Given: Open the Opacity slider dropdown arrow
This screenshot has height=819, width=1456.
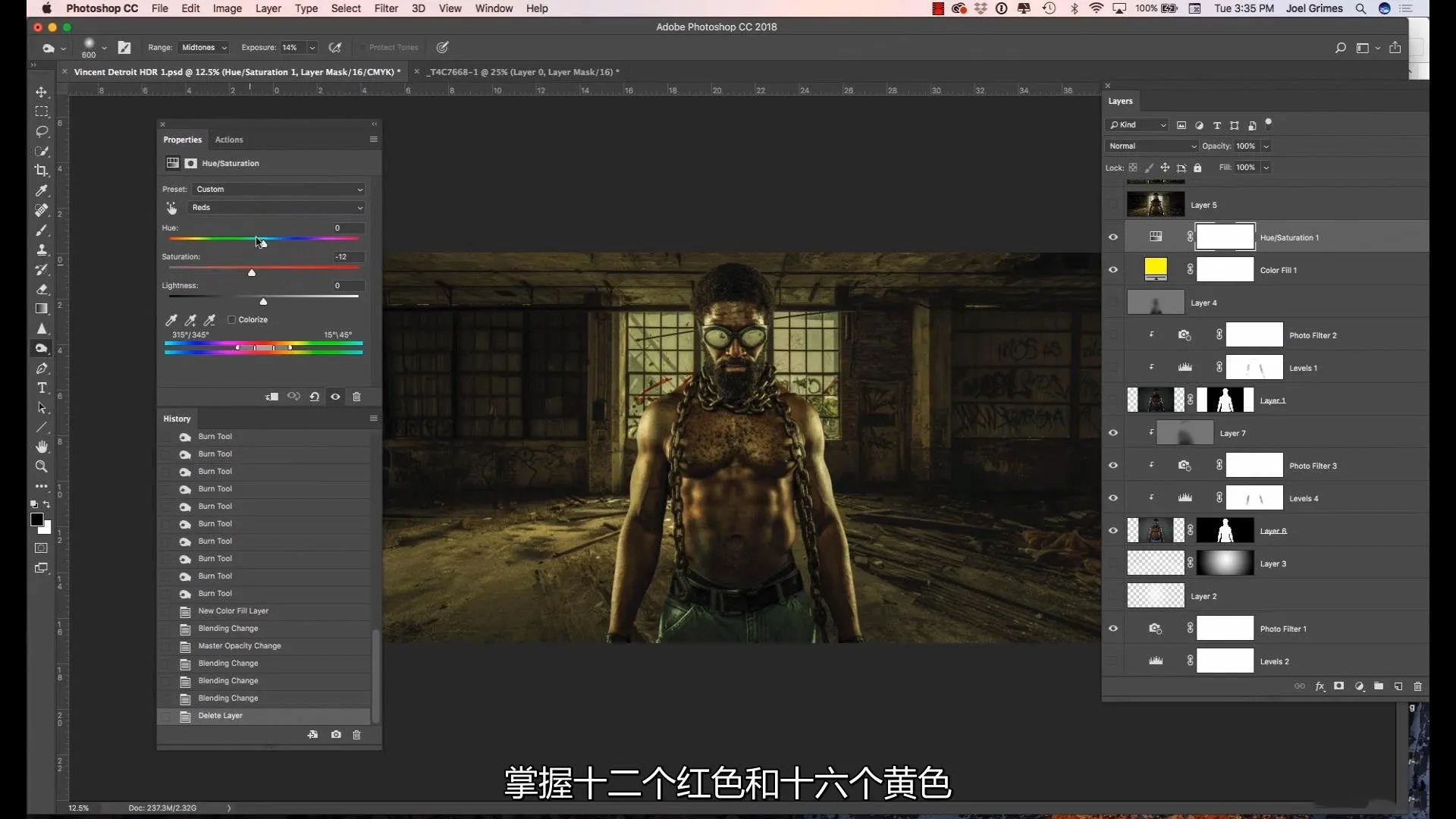Looking at the screenshot, I should [x=1266, y=146].
